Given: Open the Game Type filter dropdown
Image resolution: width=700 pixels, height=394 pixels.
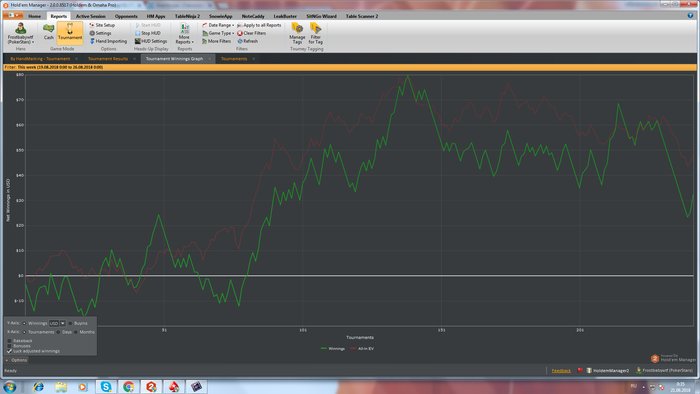Looking at the screenshot, I should (x=218, y=33).
